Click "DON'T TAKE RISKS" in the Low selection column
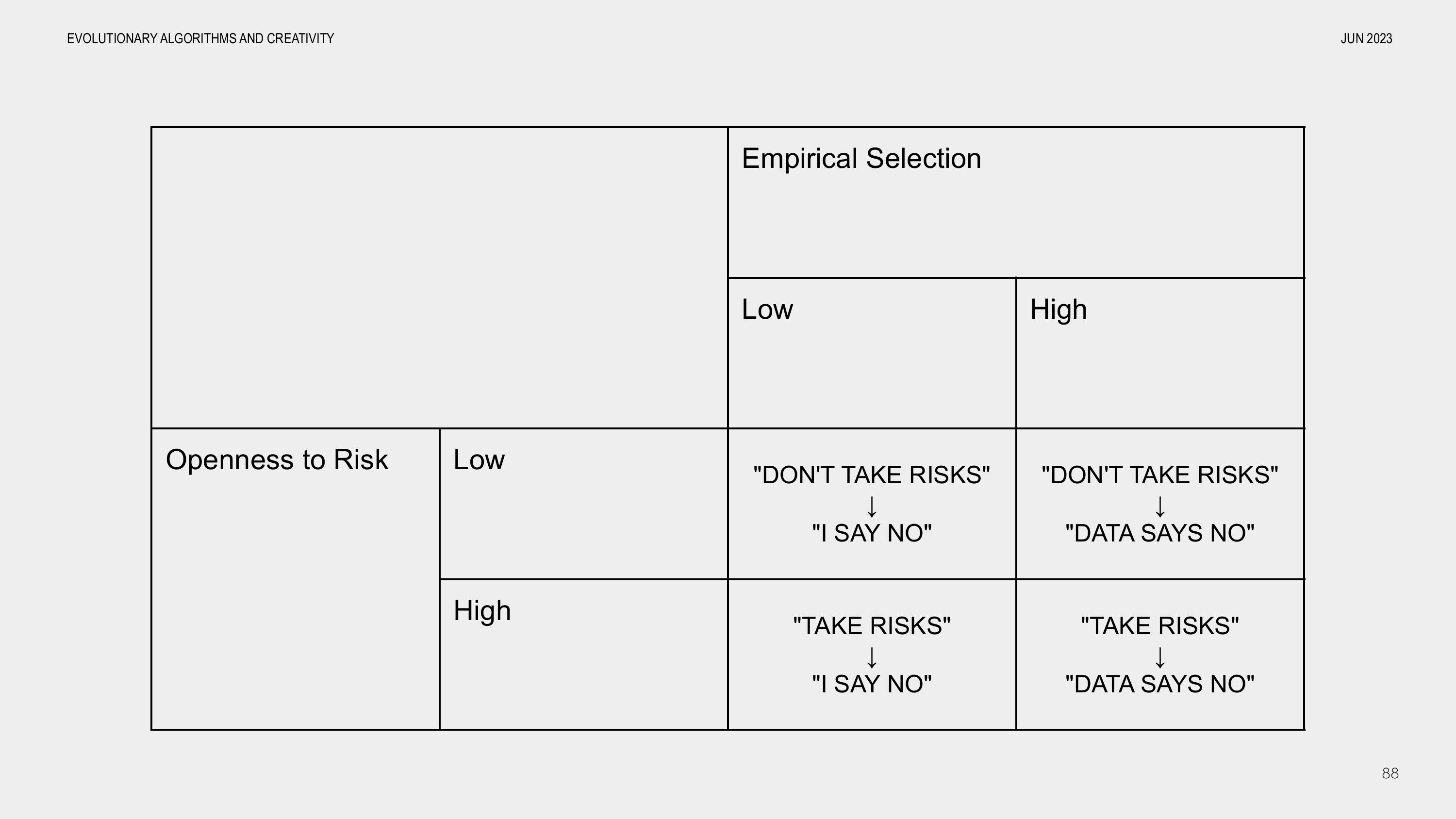Viewport: 1456px width, 819px height. pos(872,475)
